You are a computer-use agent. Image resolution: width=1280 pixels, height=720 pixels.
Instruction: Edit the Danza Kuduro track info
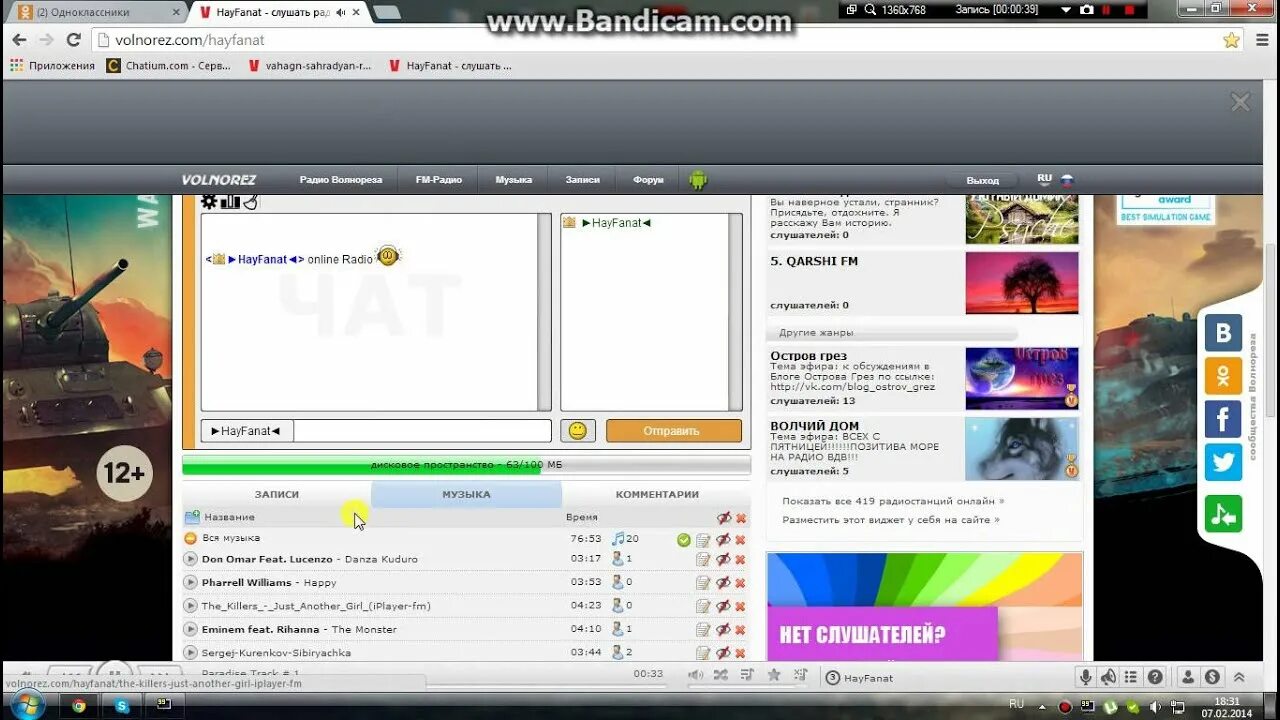[703, 560]
